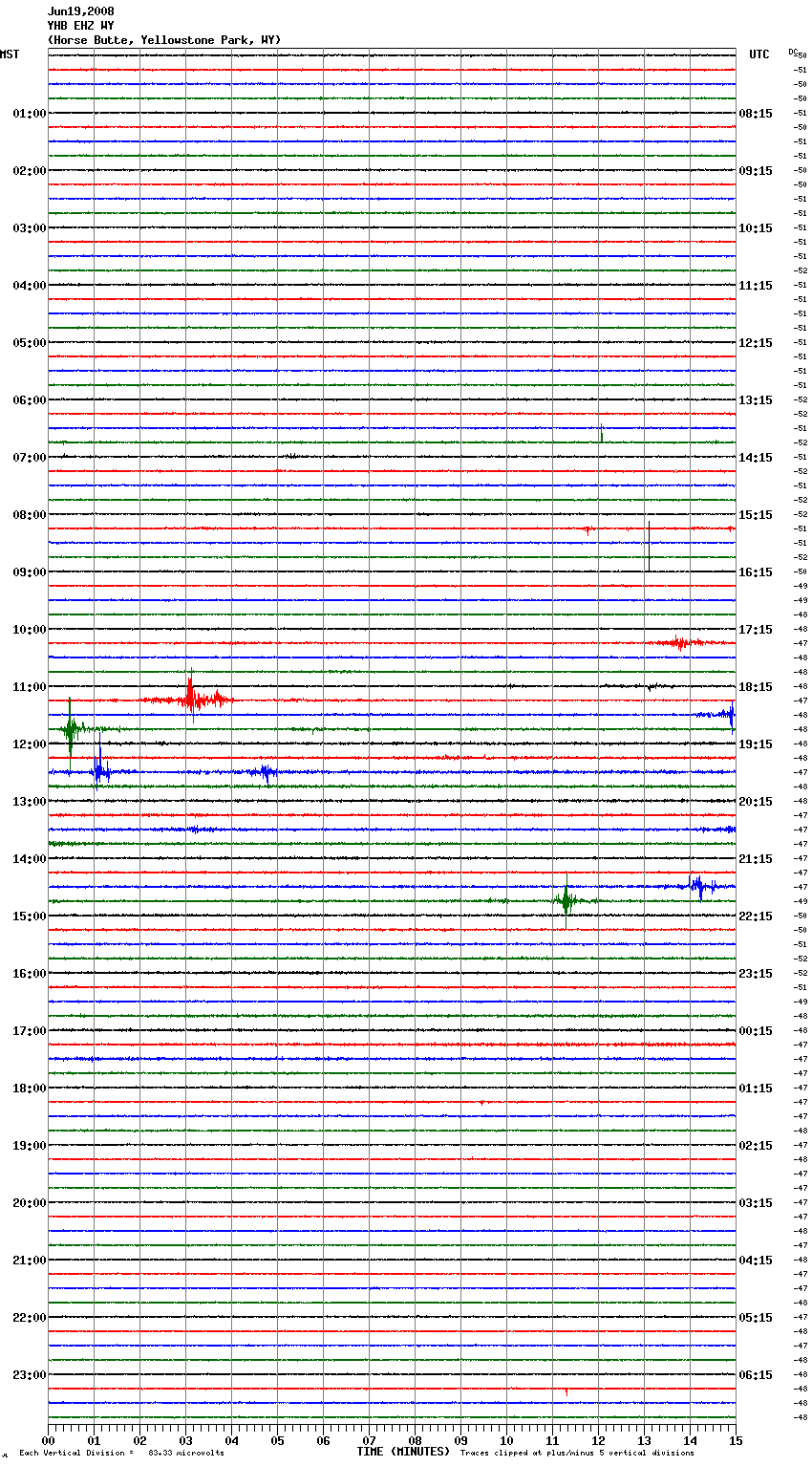Image resolution: width=812 pixels, height=1466 pixels.
Task: Click the 12:00 MST hour label
Action: pos(30,744)
